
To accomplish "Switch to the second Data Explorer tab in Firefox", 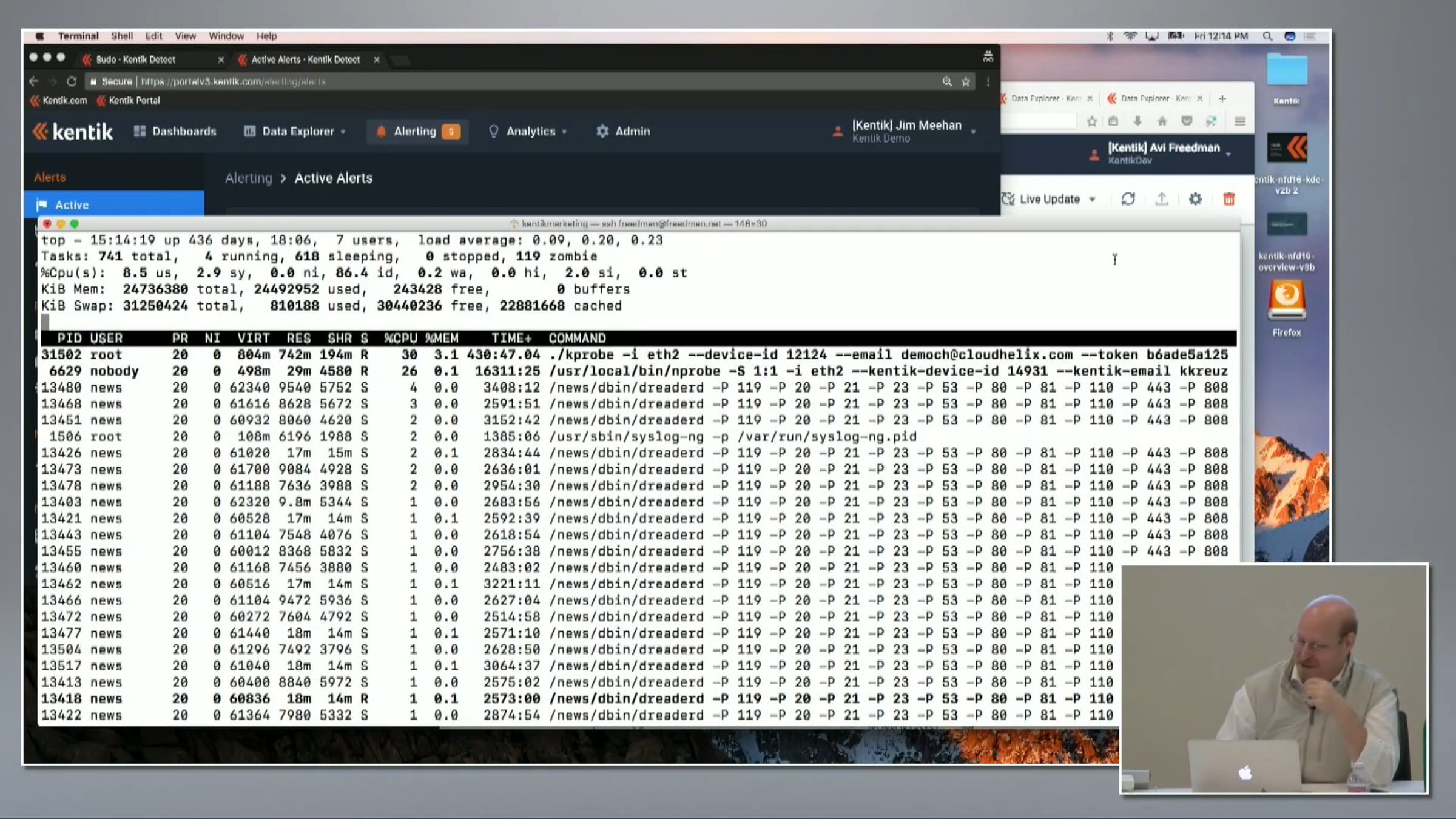I will click(x=1156, y=98).
